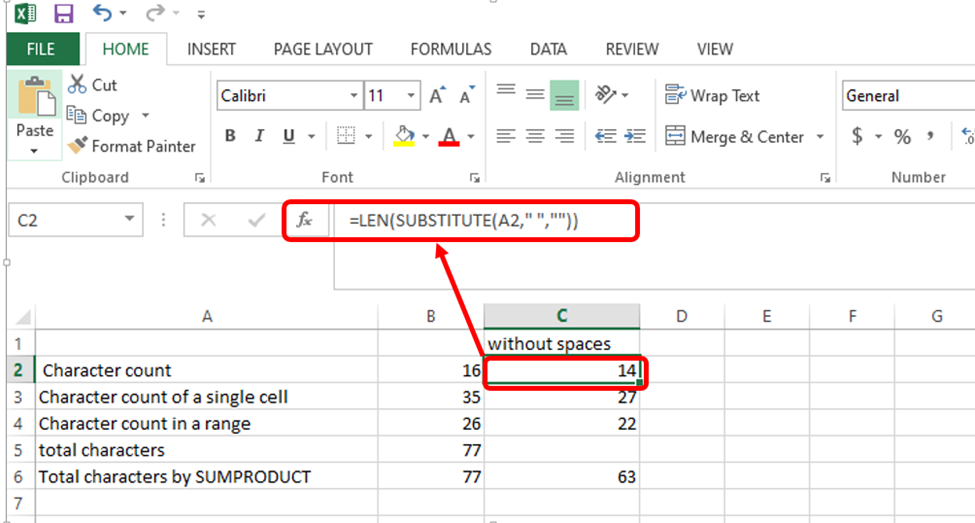Toggle Underline formatting
Screen dimensions: 975x523
289,136
